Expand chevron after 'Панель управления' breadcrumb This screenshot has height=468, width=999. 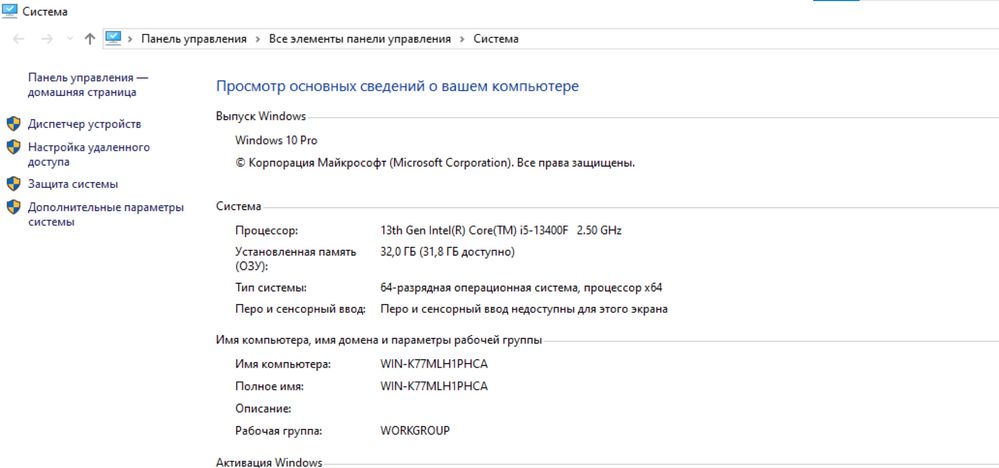tap(258, 39)
